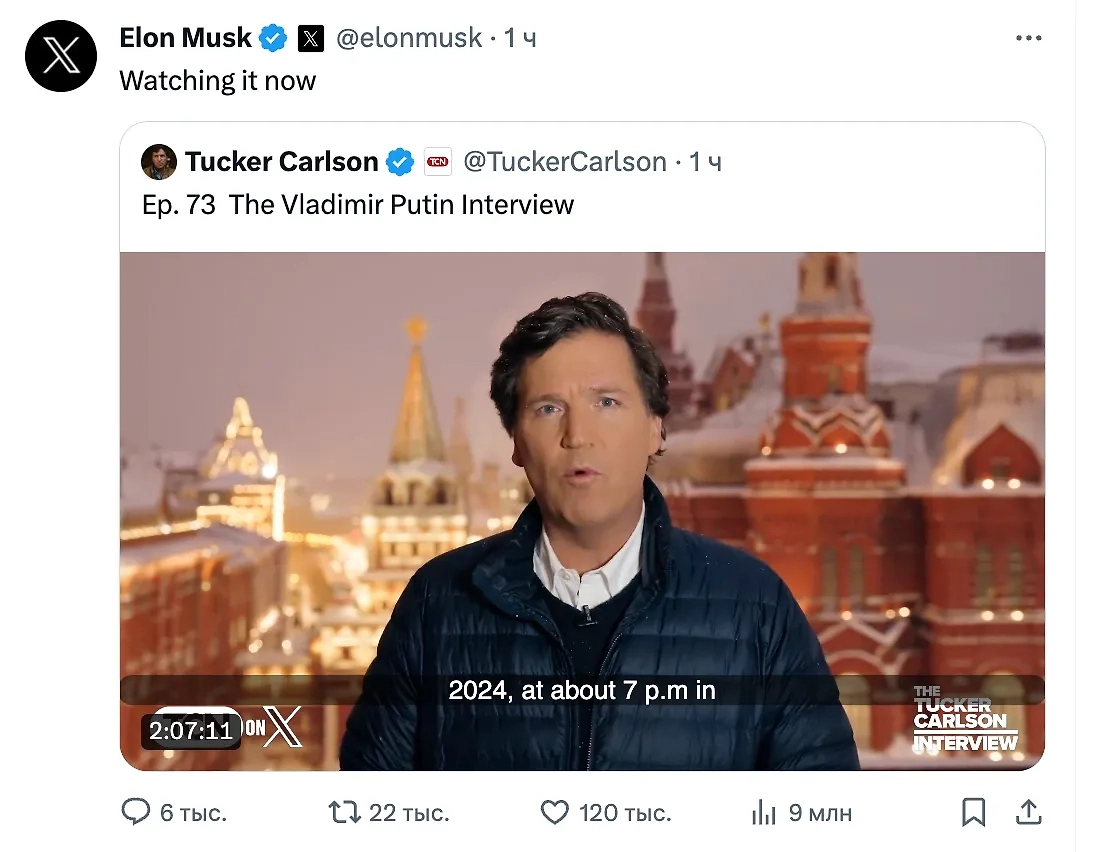
Task: Open the tweet options via the ellipsis menu
Action: tap(1028, 37)
